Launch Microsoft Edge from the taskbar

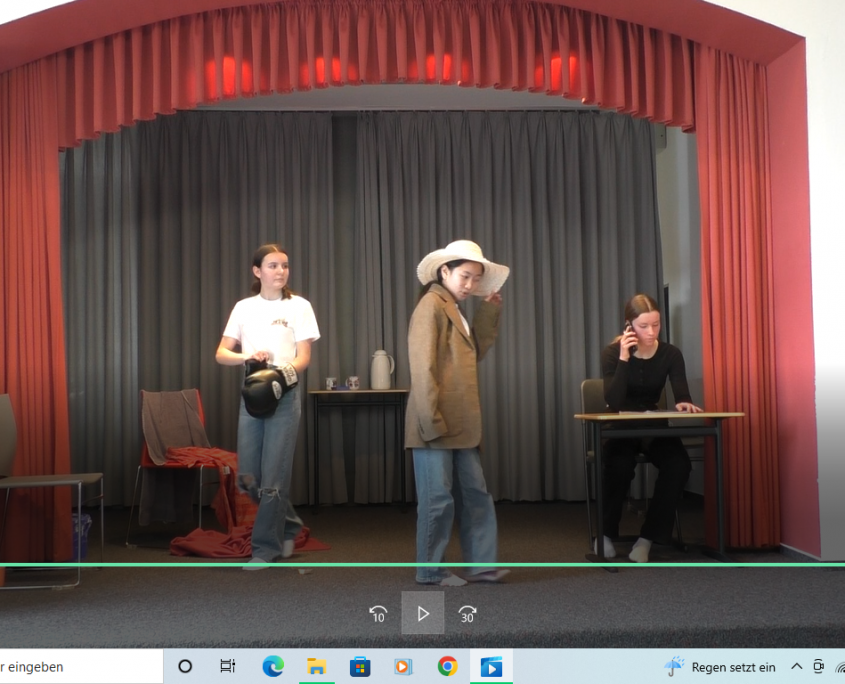click(x=273, y=666)
